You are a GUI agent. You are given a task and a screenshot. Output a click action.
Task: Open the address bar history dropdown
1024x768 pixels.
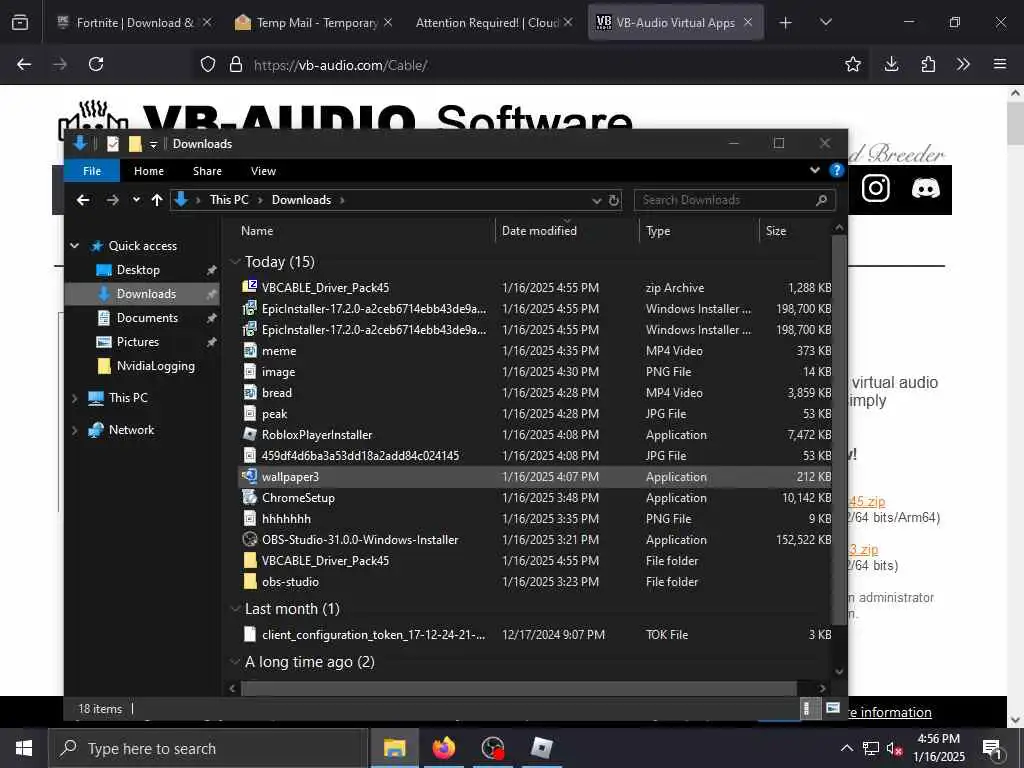(596, 200)
